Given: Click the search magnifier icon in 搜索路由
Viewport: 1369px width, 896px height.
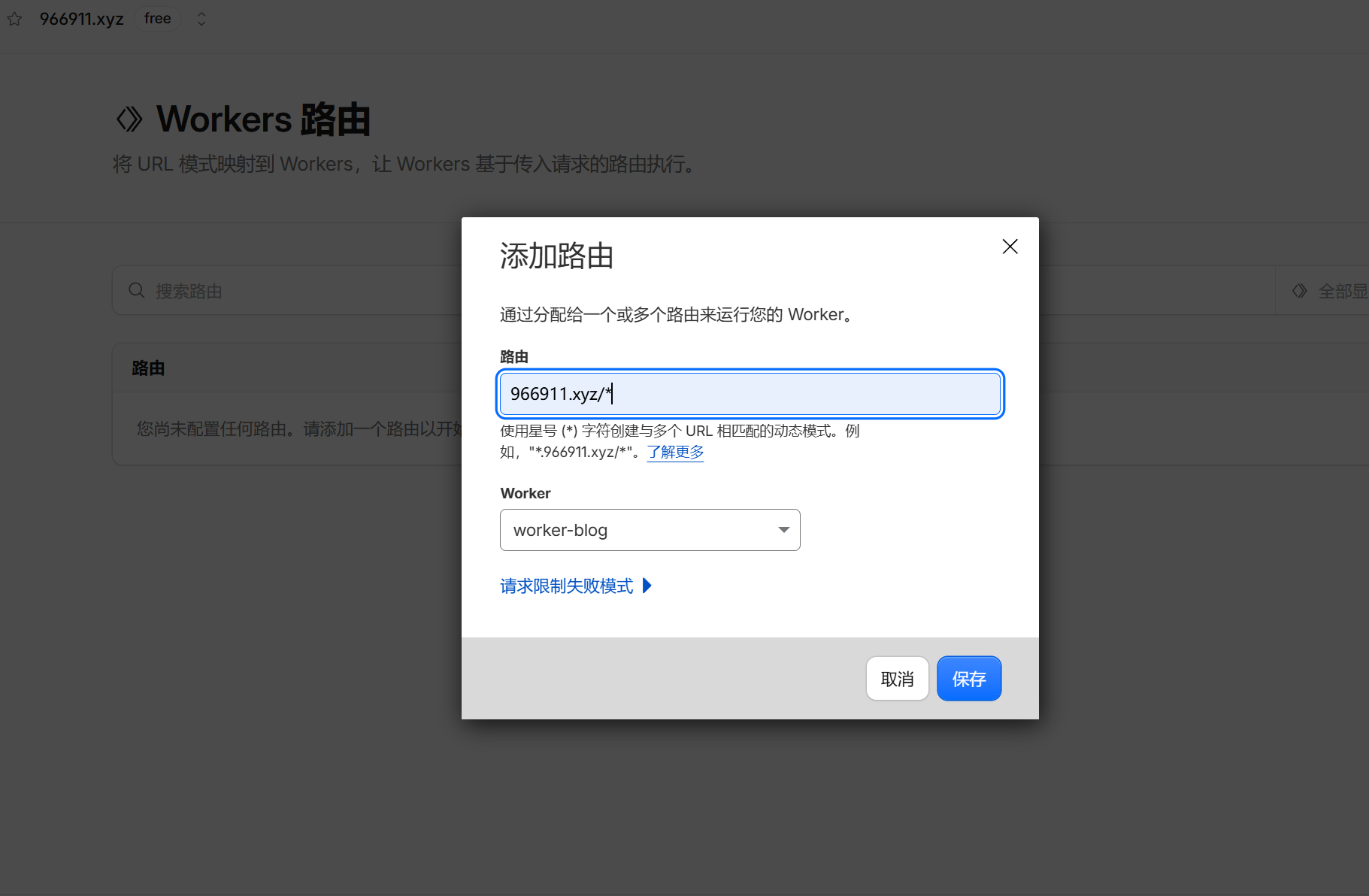Looking at the screenshot, I should [x=136, y=290].
